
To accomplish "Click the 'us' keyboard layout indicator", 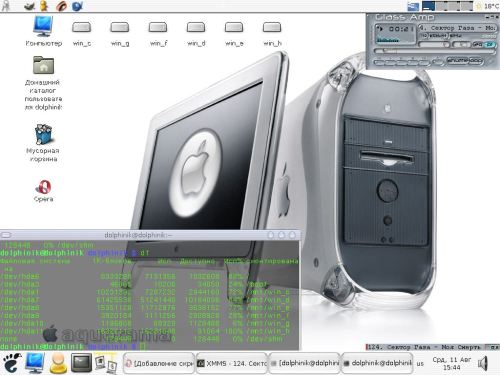I will 420,363.
